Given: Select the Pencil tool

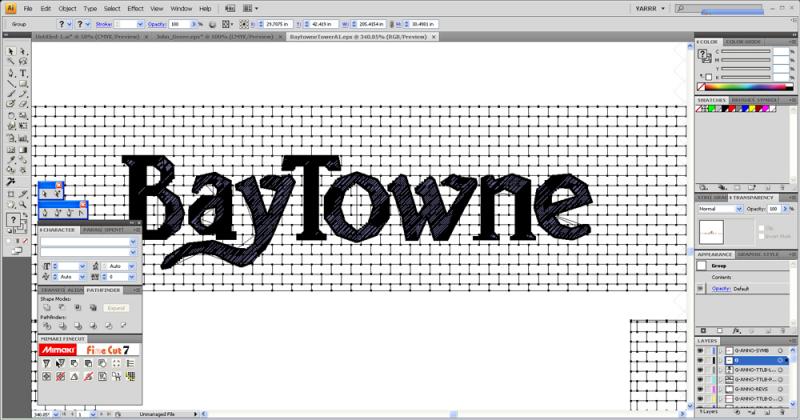Looking at the screenshot, I should (23, 94).
